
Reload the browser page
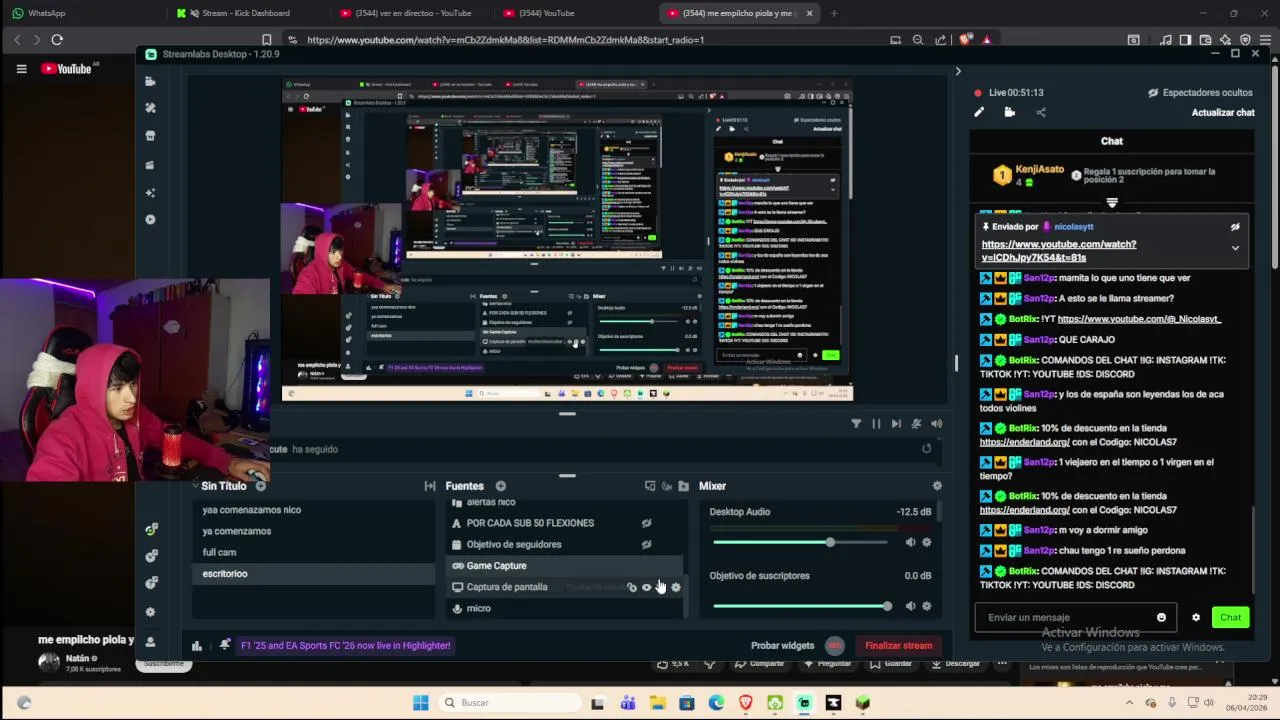[x=57, y=40]
